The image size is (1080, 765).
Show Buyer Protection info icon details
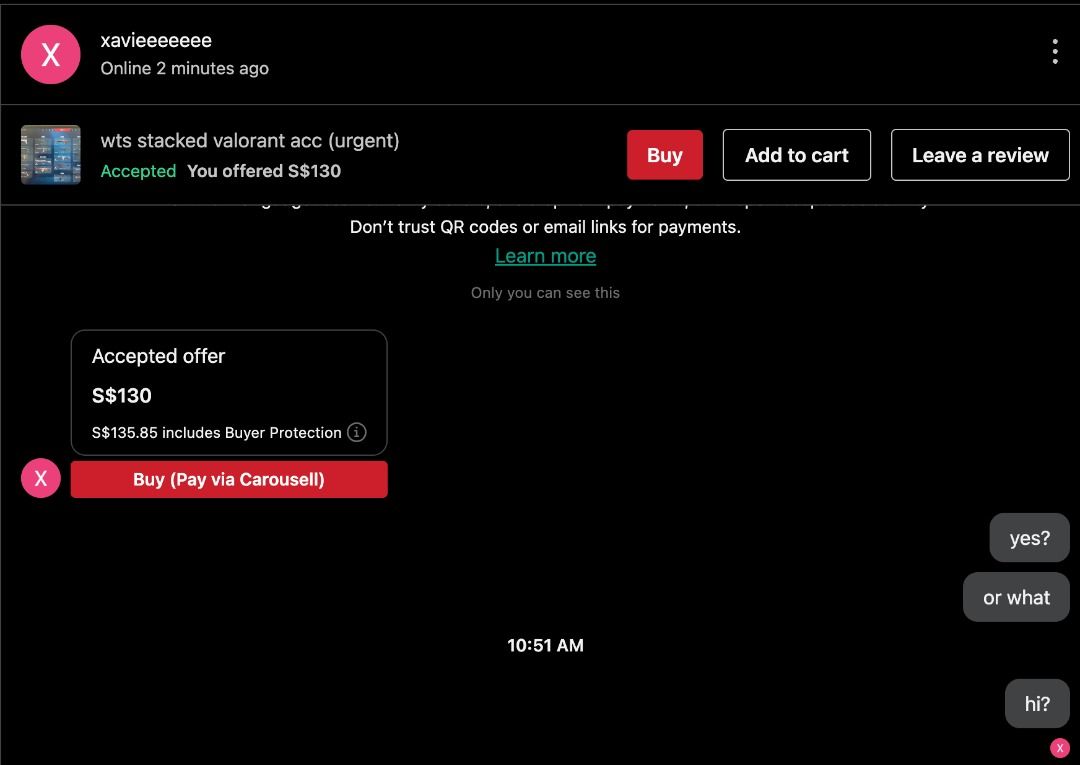[x=357, y=432]
